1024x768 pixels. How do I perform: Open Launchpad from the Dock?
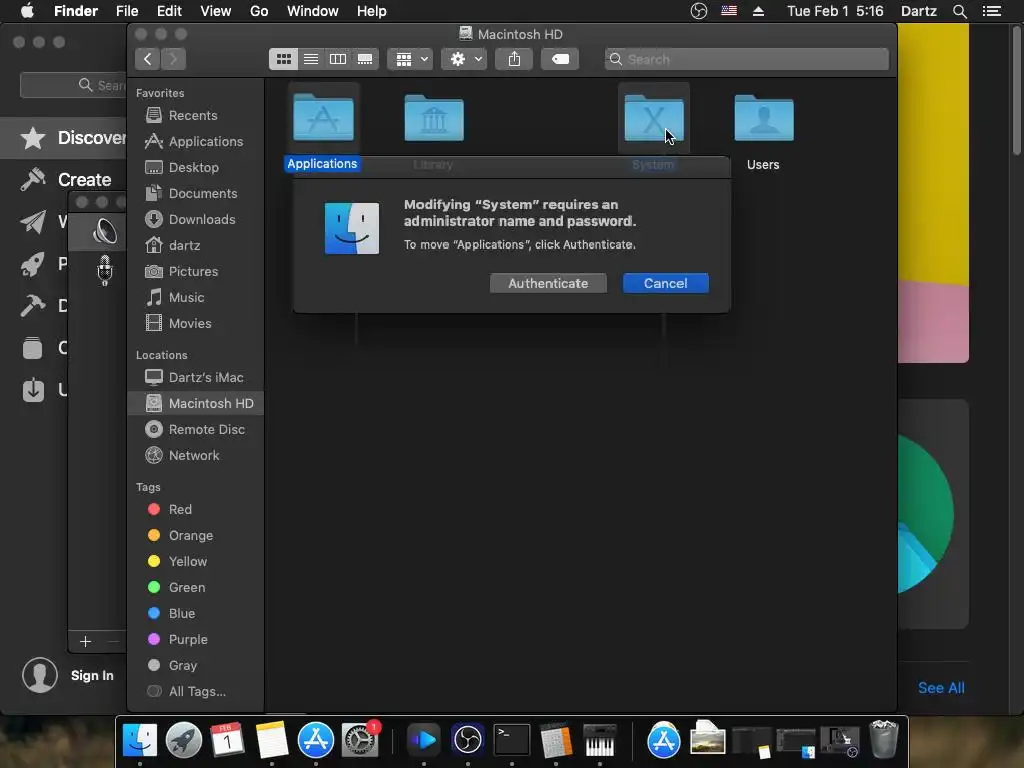184,740
